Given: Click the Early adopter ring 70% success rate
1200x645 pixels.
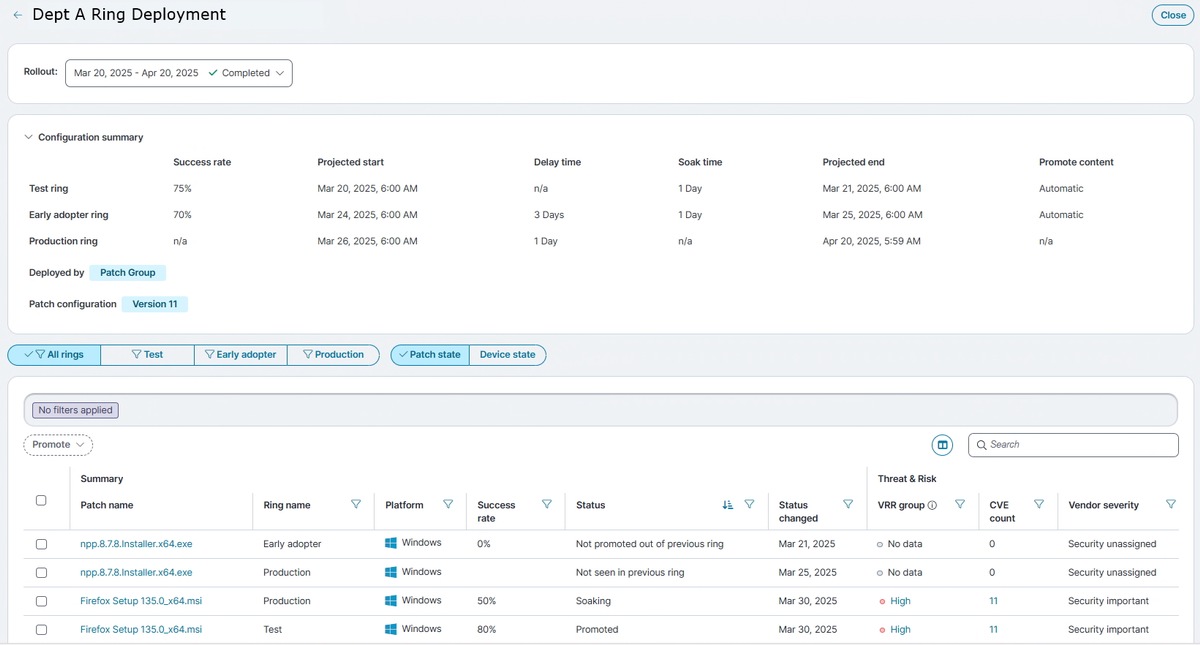Looking at the screenshot, I should click(182, 215).
